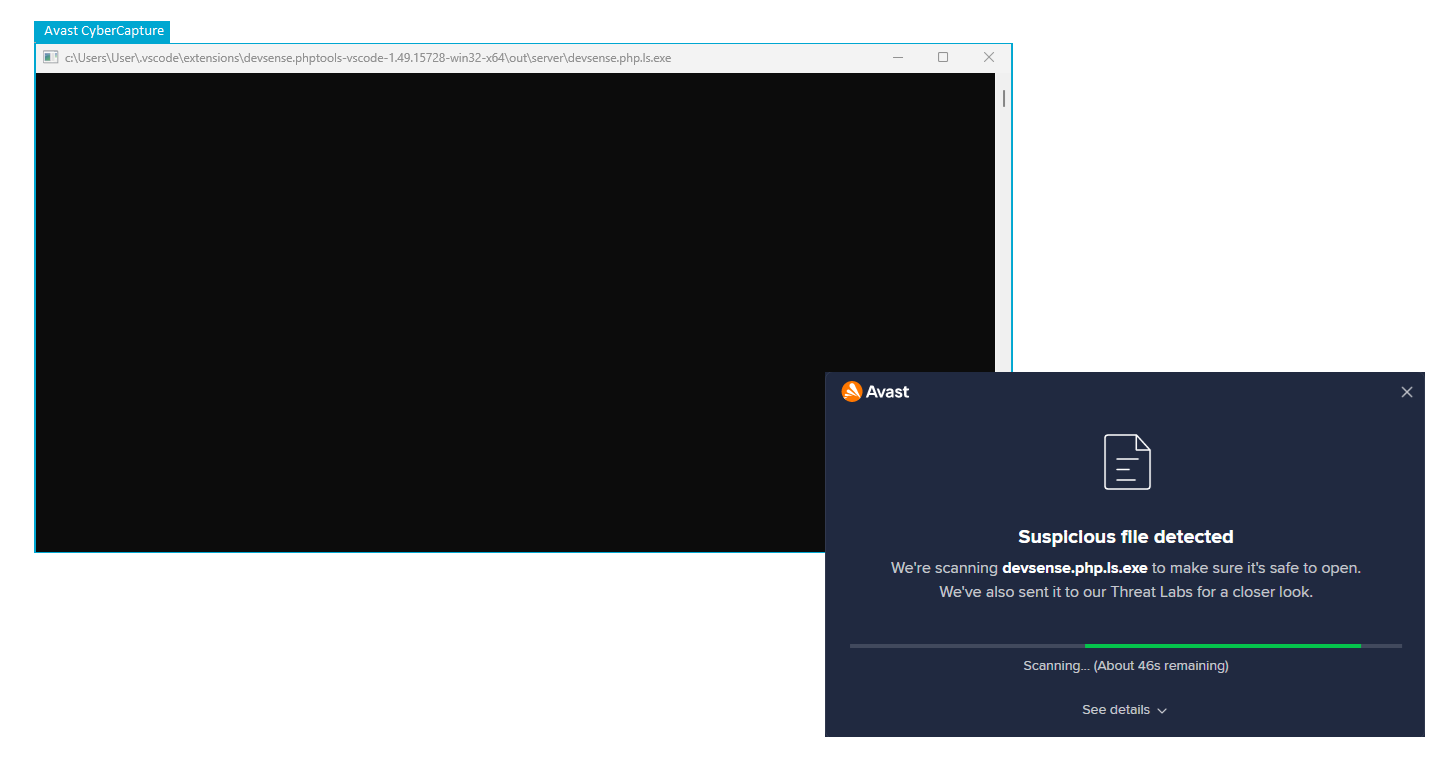The image size is (1444, 779).
Task: Maximize the devsense.php.ls.exe console window
Action: [943, 58]
